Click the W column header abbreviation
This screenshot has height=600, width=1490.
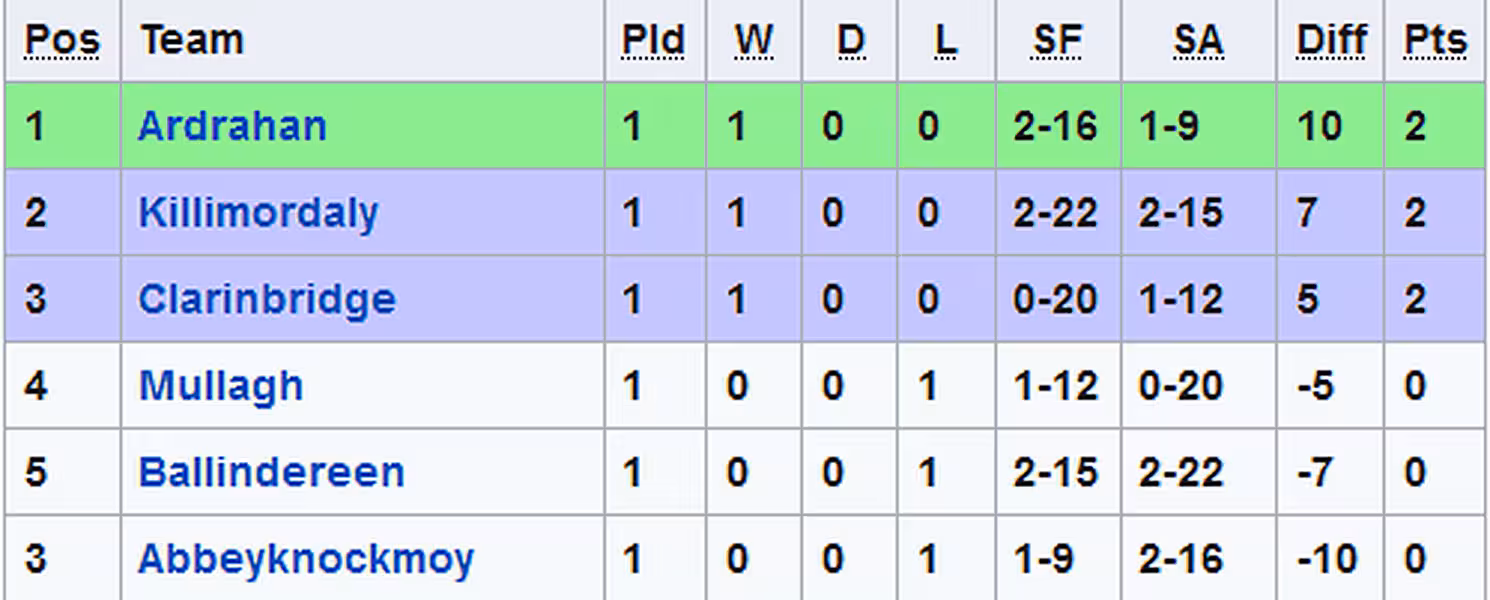(x=754, y=40)
